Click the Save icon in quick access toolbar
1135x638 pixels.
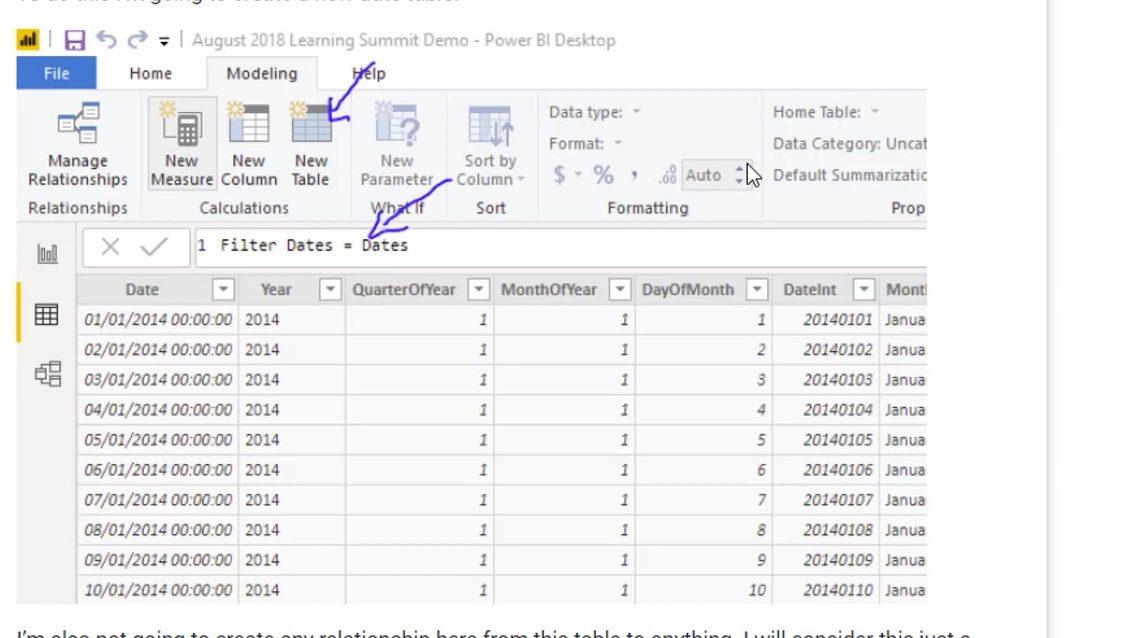(75, 40)
